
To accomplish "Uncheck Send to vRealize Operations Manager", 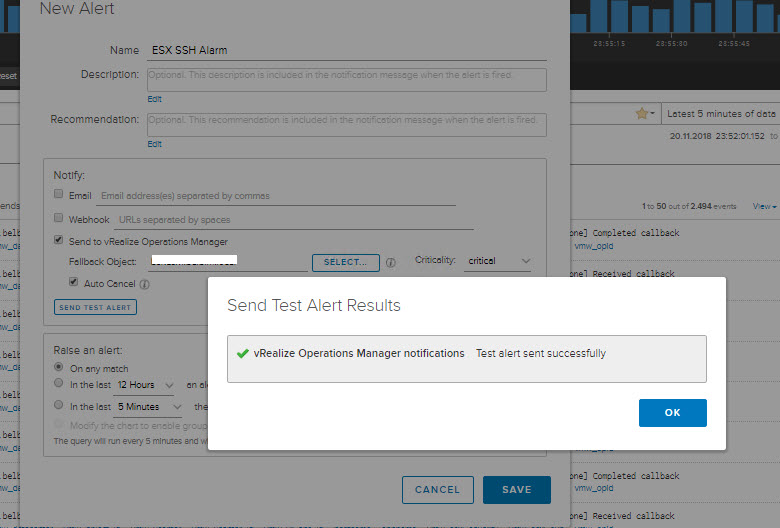I will point(59,241).
